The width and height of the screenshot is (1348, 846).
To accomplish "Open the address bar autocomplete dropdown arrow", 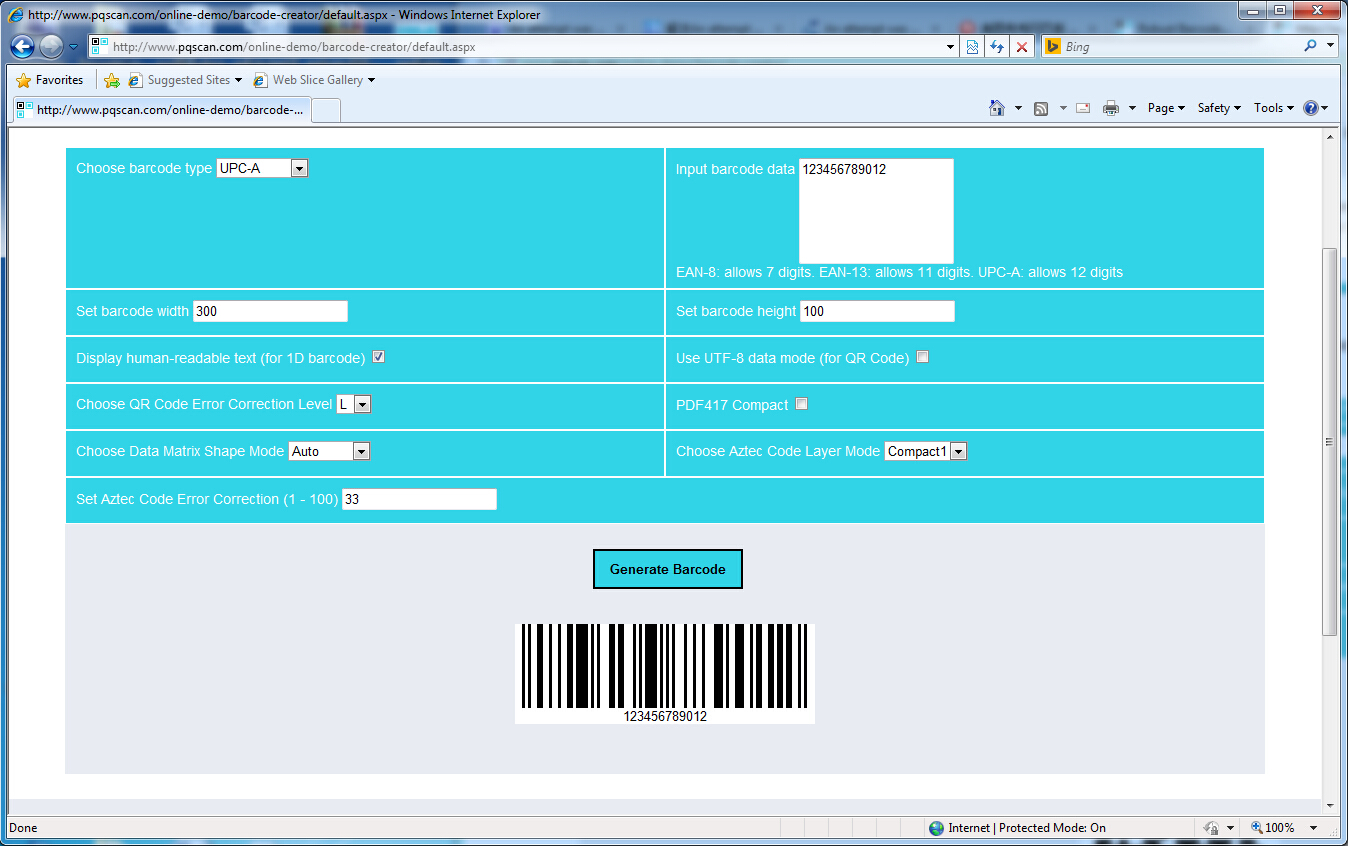I will (x=950, y=46).
